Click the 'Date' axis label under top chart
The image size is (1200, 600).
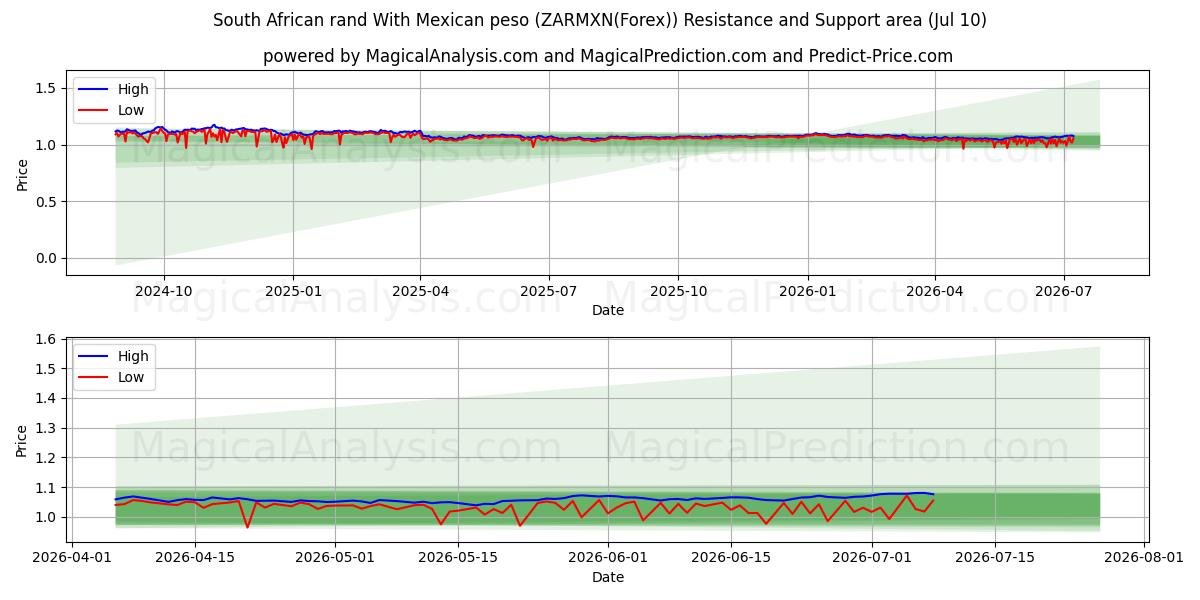[x=608, y=310]
